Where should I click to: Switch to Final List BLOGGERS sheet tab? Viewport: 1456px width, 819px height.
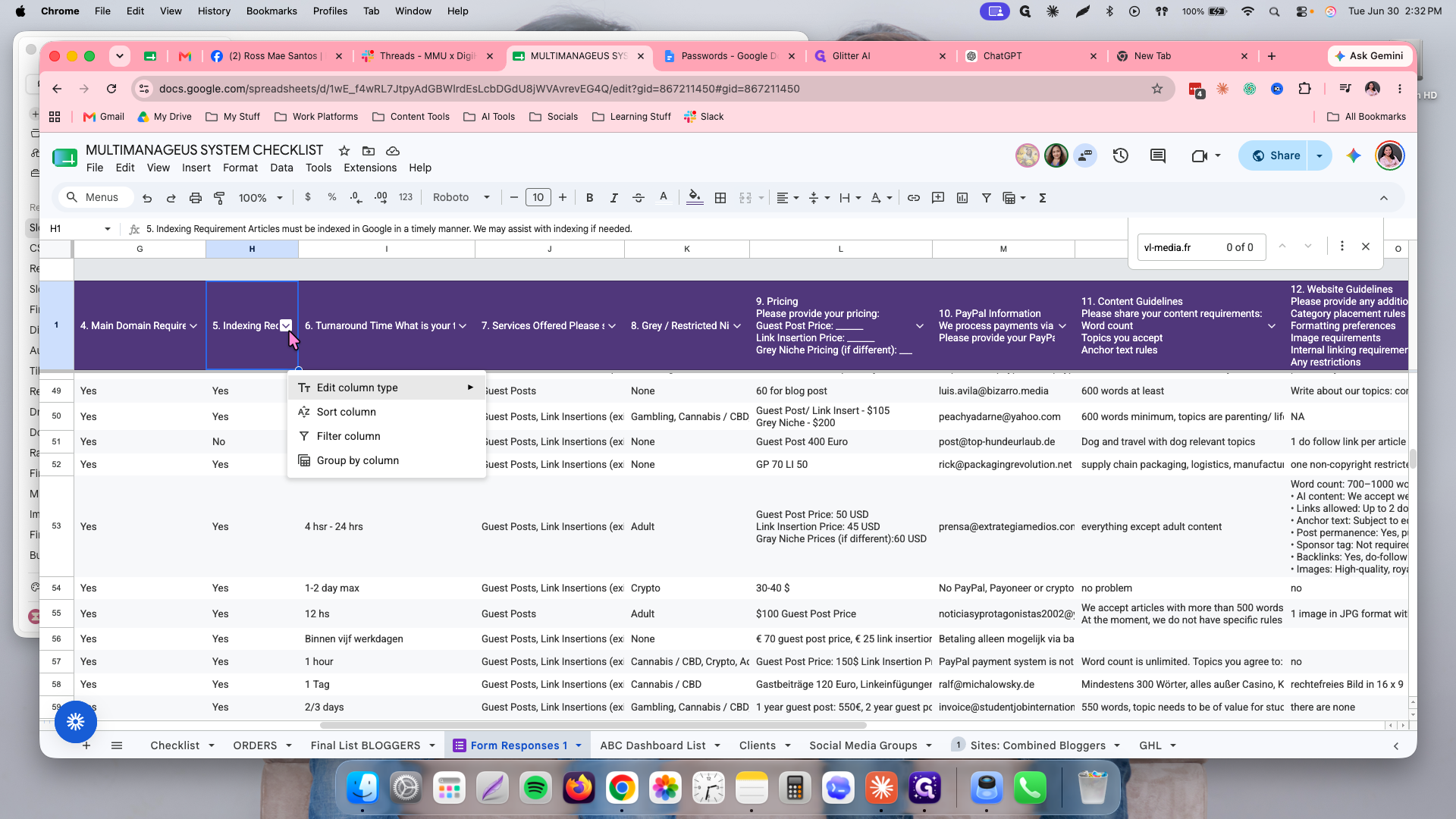pyautogui.click(x=366, y=745)
